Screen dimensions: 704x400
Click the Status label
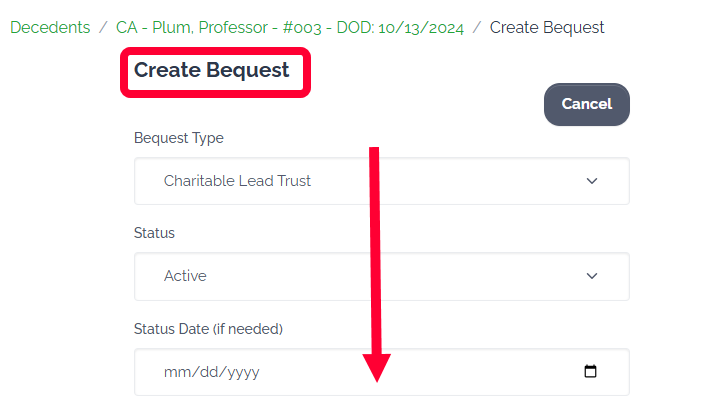(x=154, y=233)
